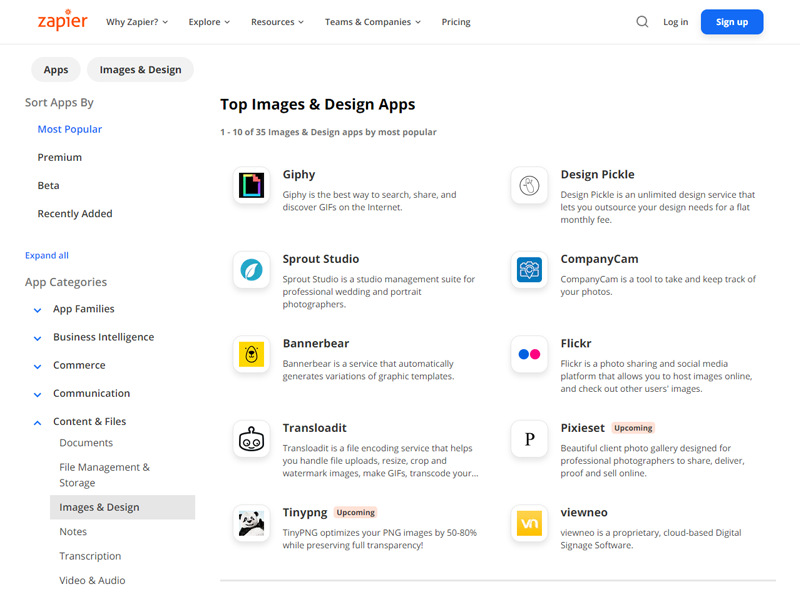Open the Sprout Studio title link
Image resolution: width=800 pixels, height=600 pixels.
[x=321, y=259]
